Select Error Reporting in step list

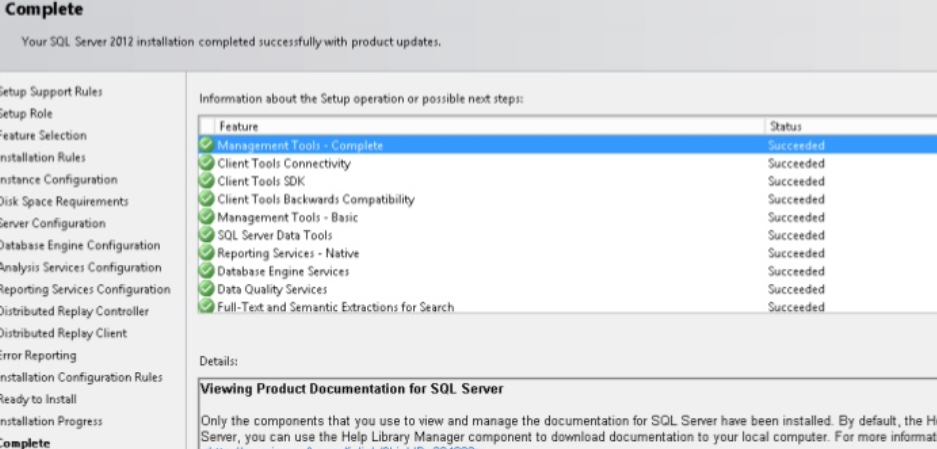38,356
